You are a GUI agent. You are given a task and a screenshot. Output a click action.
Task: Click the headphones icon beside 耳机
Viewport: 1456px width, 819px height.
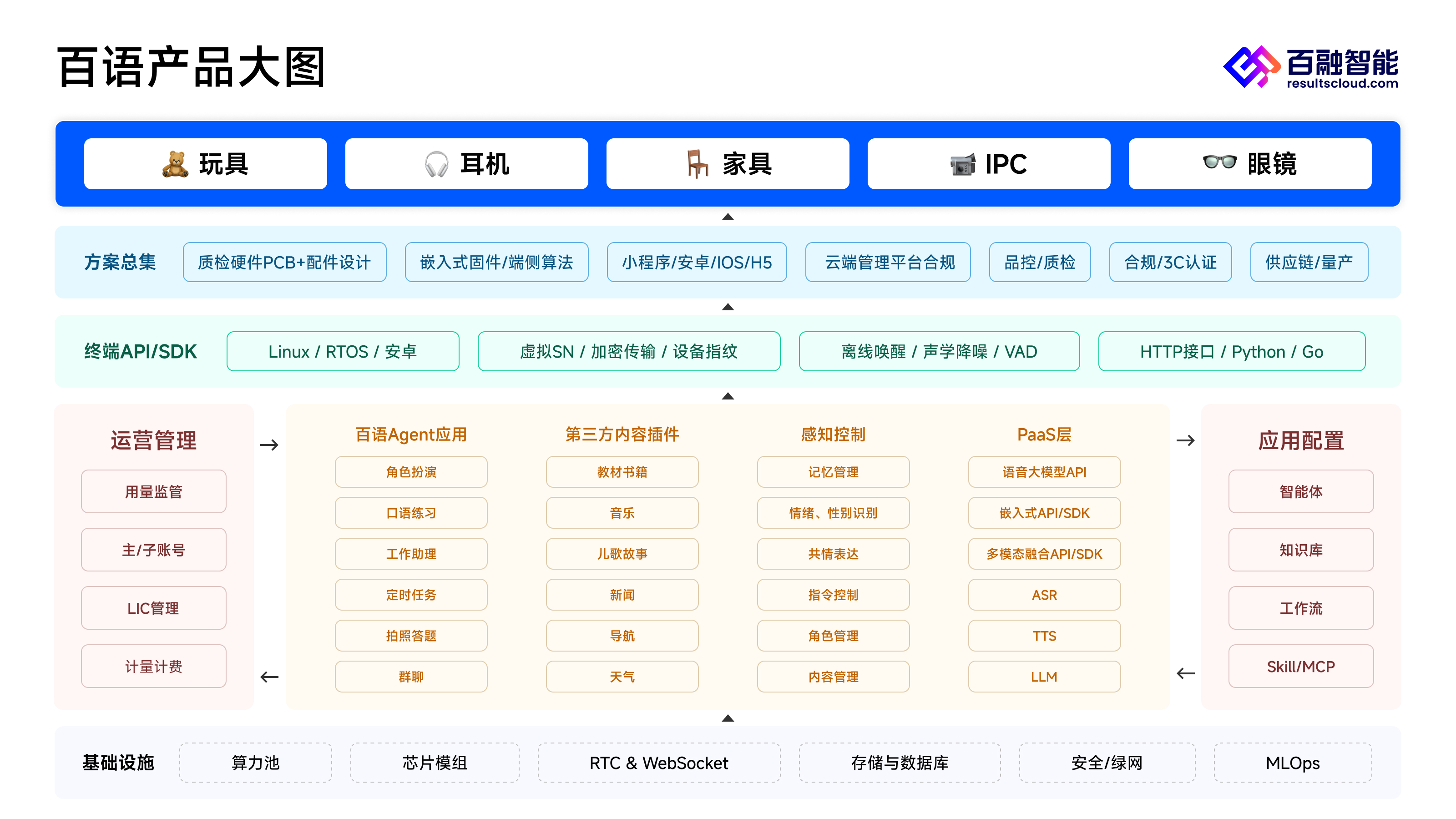[x=436, y=164]
